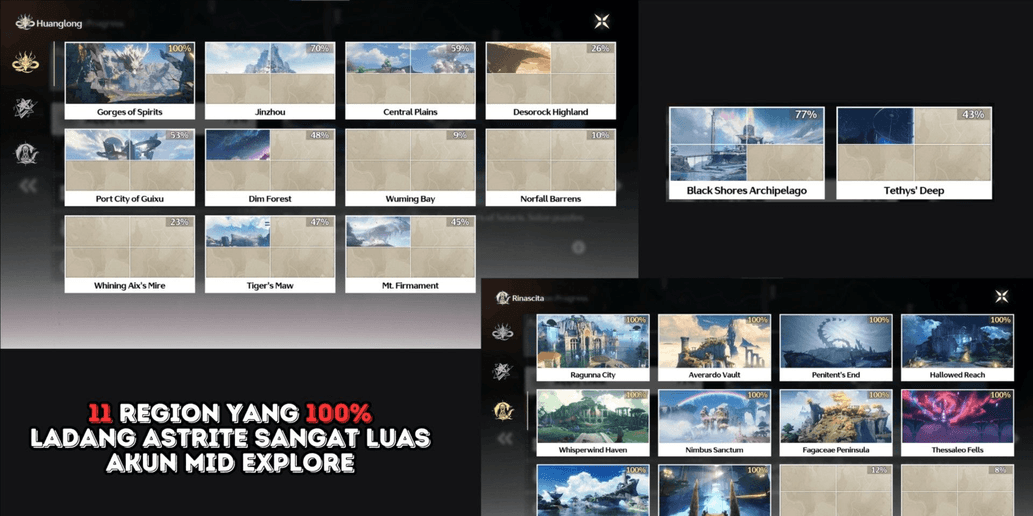Open the Norfall Barrens card
Image resolution: width=1033 pixels, height=516 pixels.
[x=551, y=167]
